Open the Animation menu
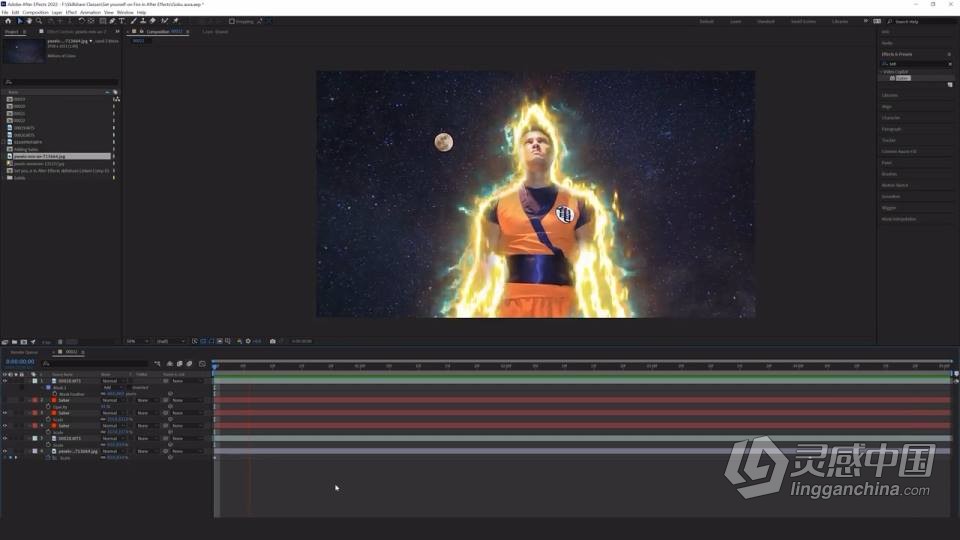Viewport: 960px width, 540px height. point(91,12)
